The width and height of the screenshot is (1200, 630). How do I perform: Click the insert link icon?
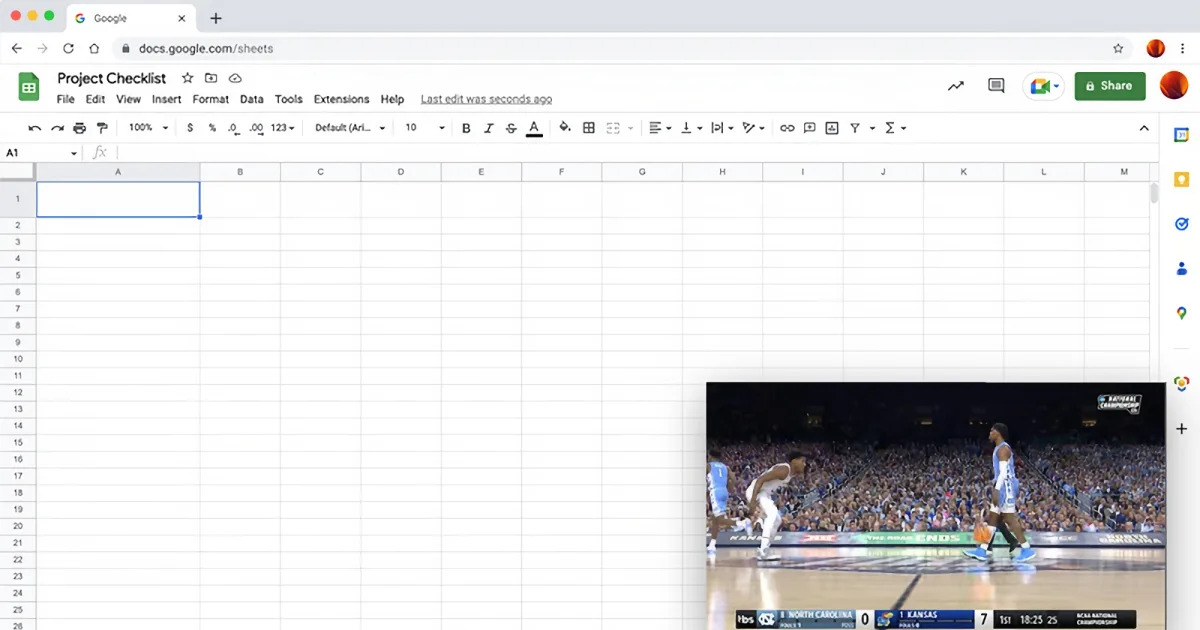[x=787, y=128]
